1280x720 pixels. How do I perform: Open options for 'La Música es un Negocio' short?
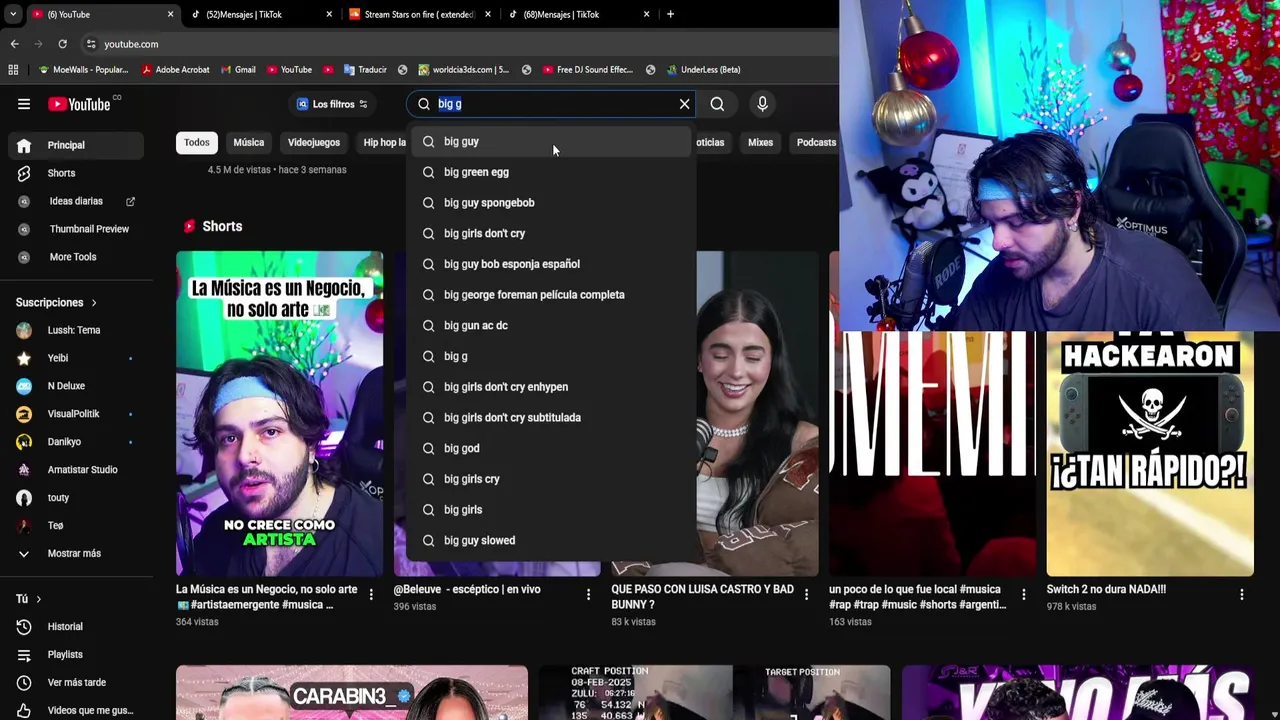click(371, 595)
